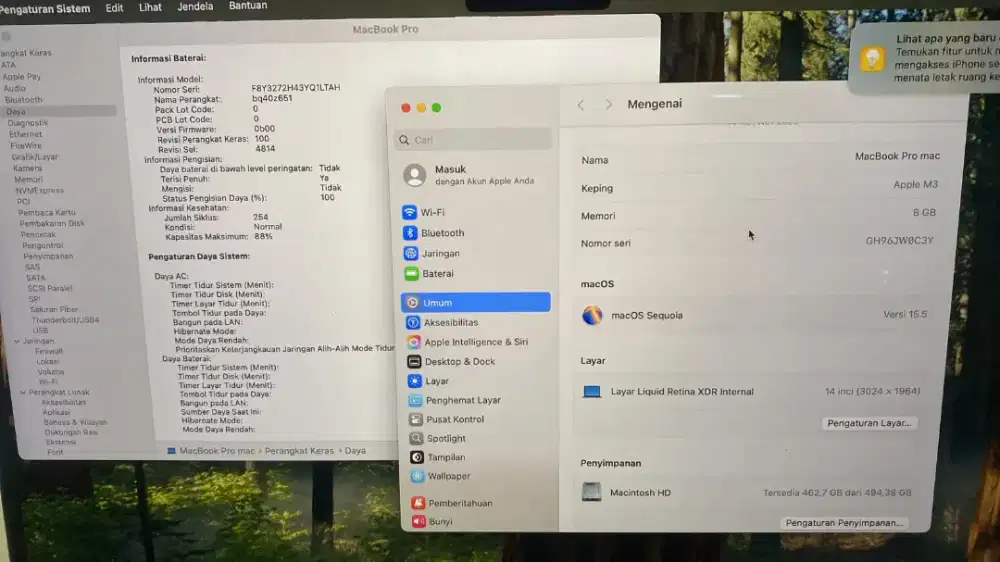The image size is (1000, 562).
Task: Open the Desktop & Dock icon
Action: click(x=414, y=362)
